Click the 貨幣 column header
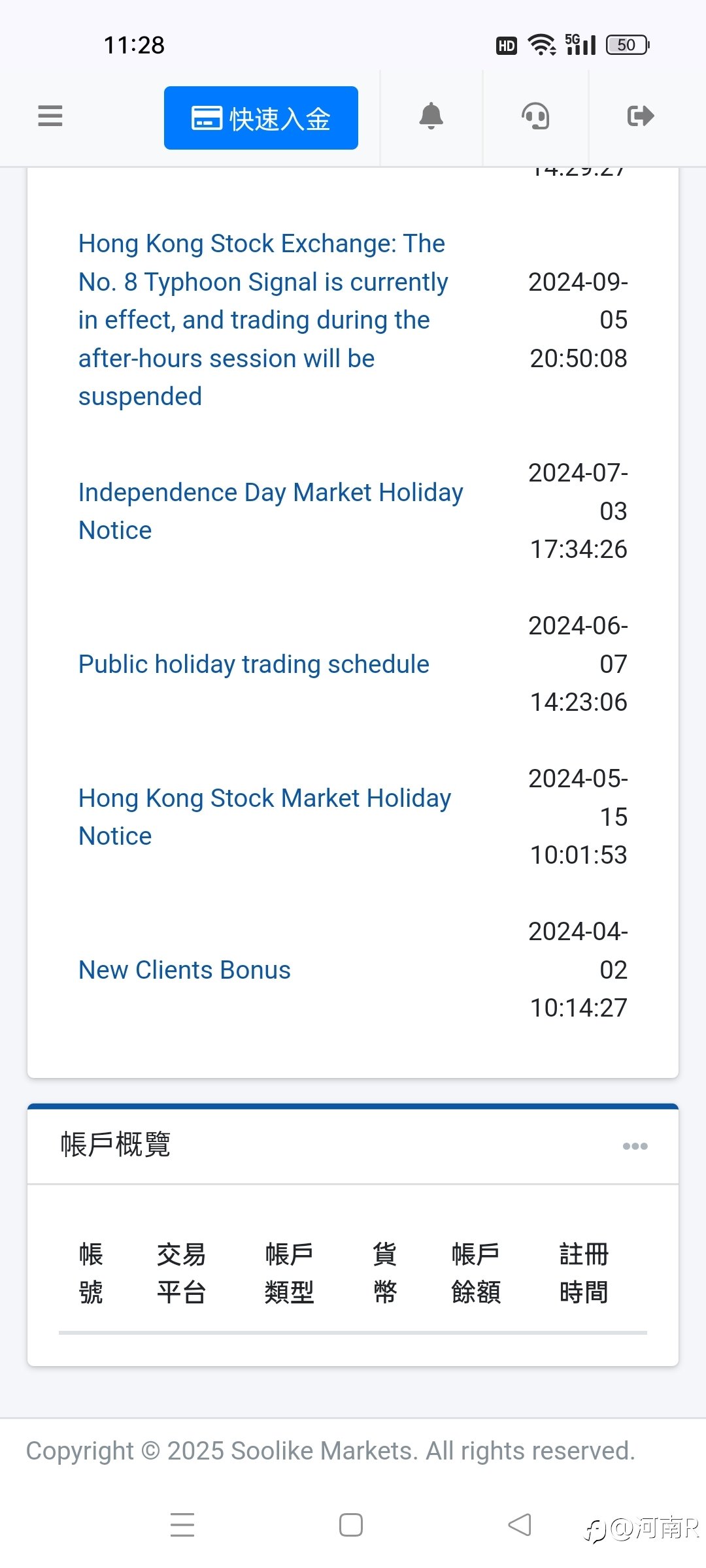 [x=385, y=1273]
